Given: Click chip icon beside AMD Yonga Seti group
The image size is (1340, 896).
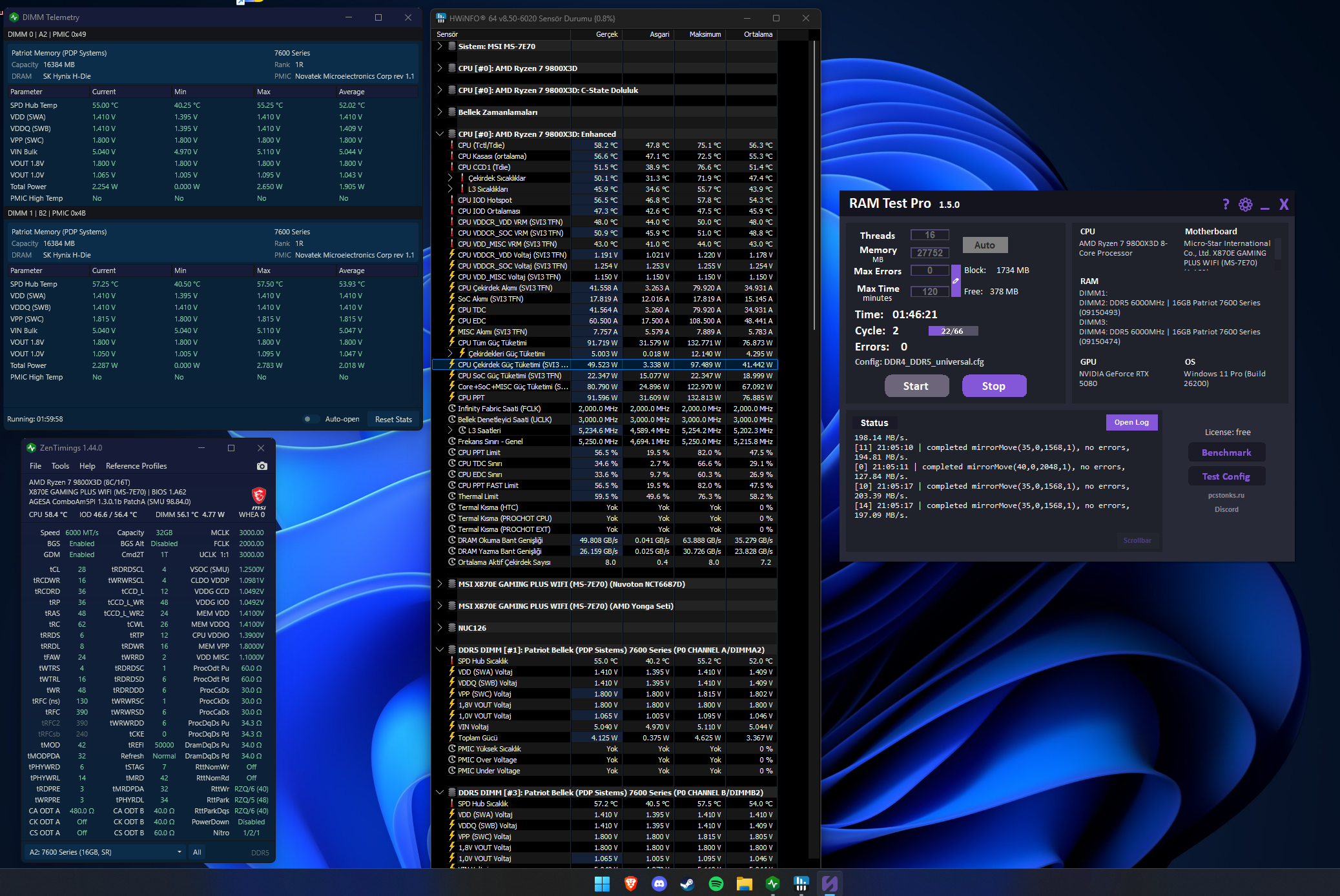Looking at the screenshot, I should point(452,606).
